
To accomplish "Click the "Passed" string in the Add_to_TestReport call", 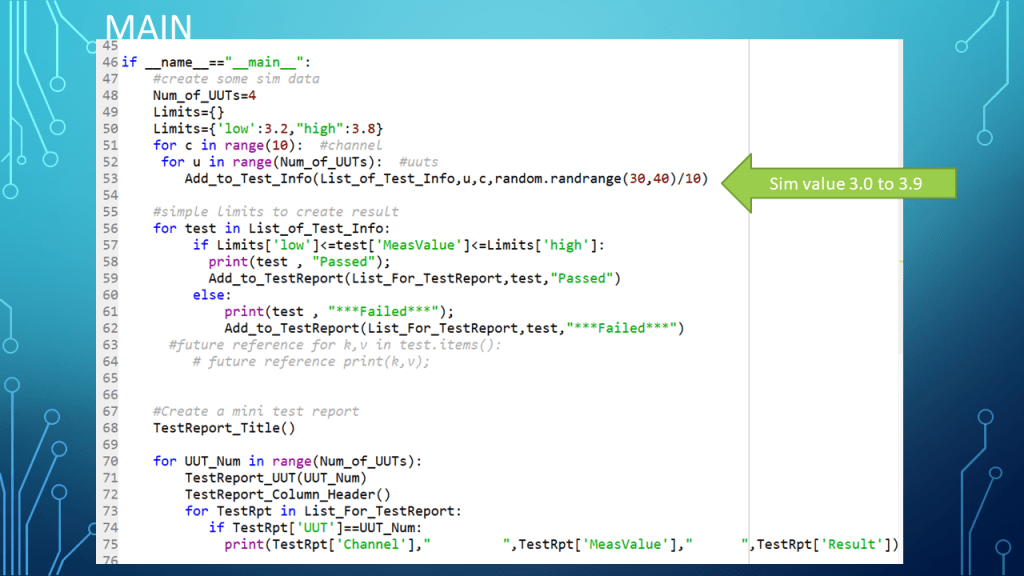I will [x=574, y=278].
